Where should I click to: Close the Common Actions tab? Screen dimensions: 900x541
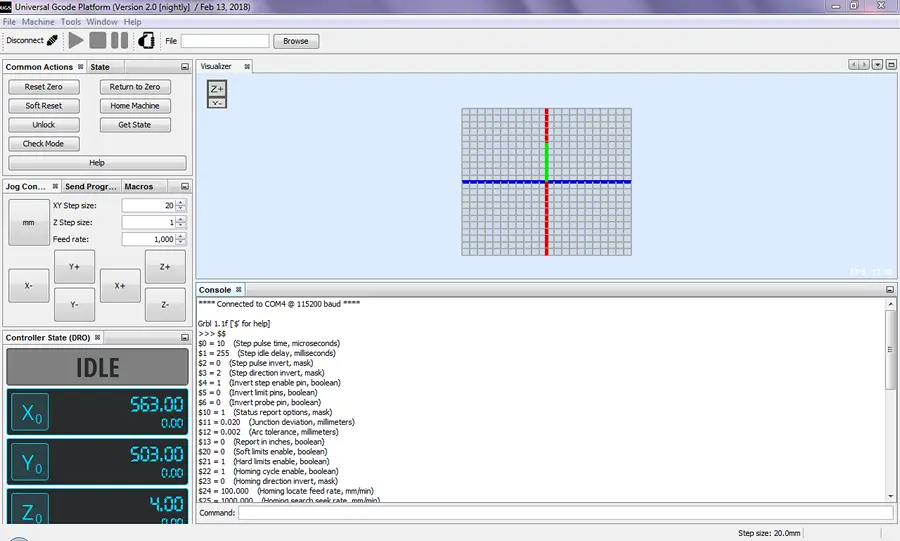(x=80, y=67)
